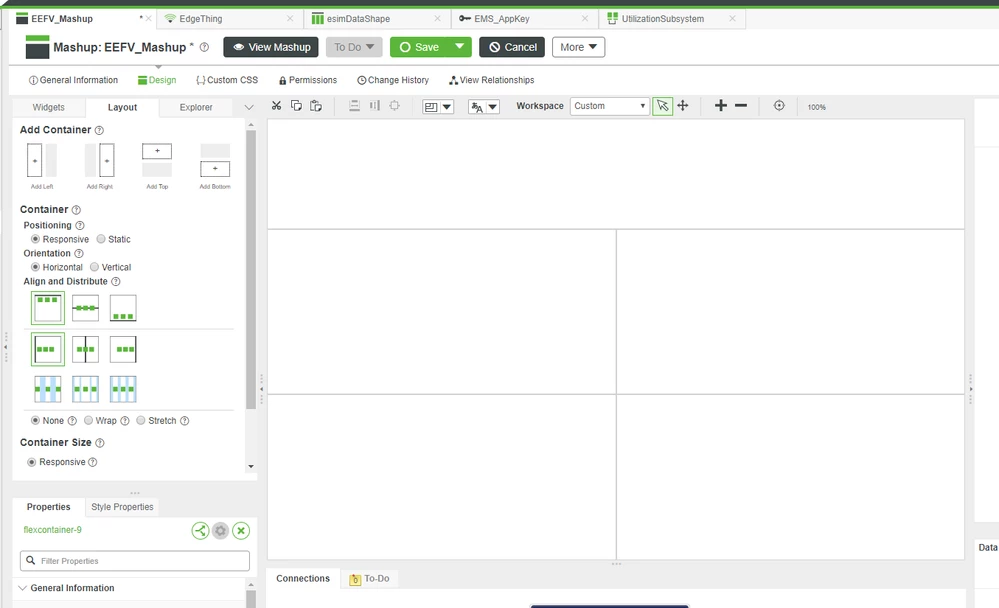
Task: Choose right horizontal alignment icon
Action: click(123, 349)
